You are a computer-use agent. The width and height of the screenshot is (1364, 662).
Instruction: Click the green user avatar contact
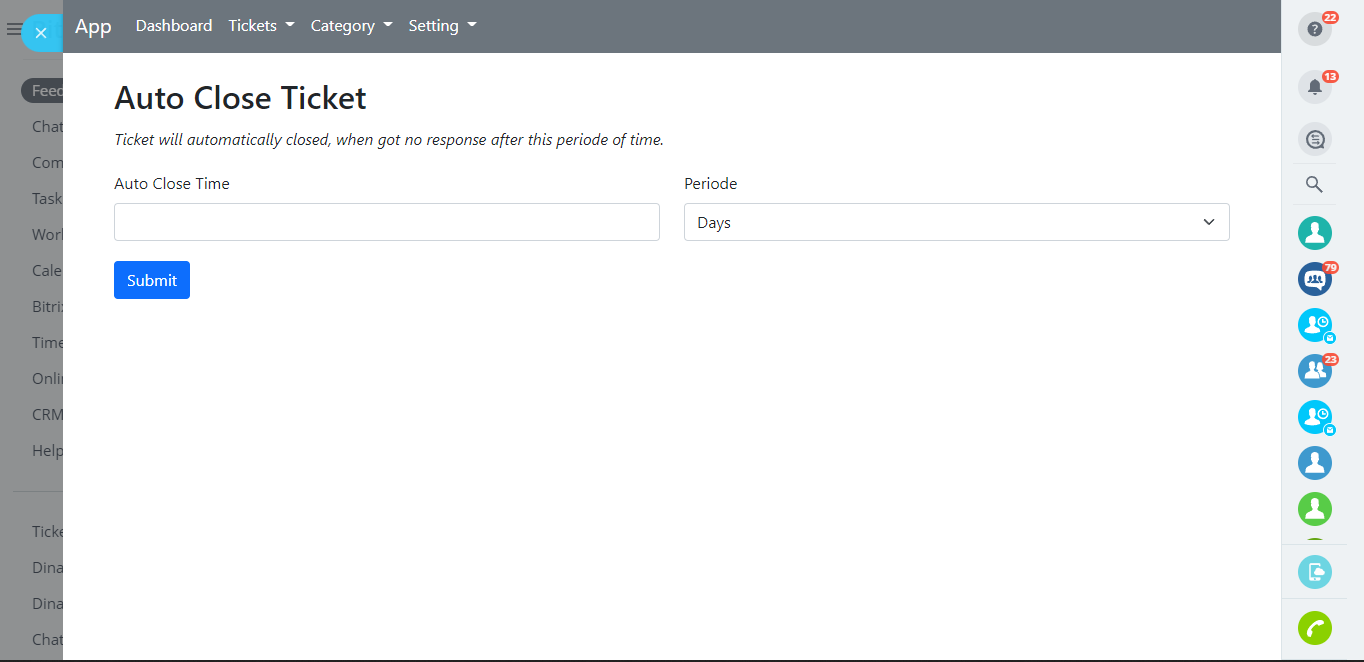[1314, 509]
